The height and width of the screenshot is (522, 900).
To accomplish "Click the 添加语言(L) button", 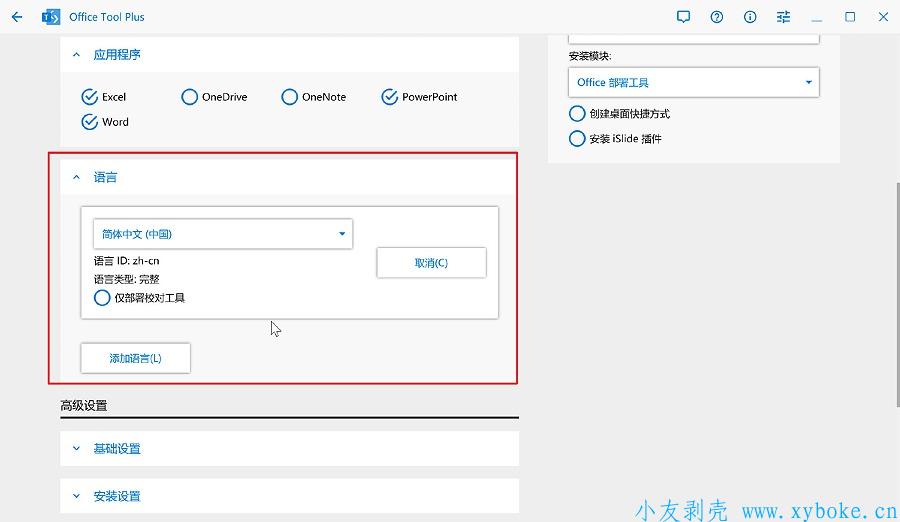I will 135,358.
